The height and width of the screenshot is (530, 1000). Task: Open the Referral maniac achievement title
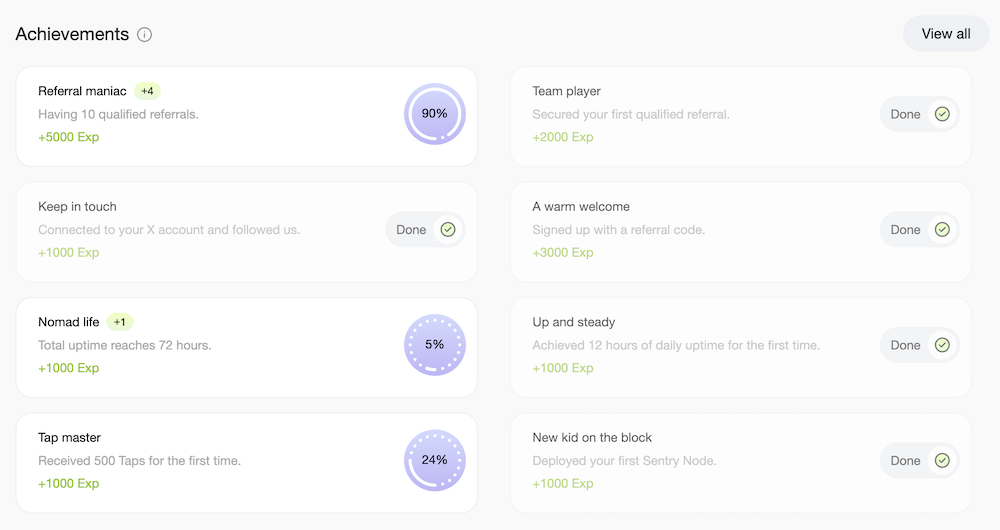pos(82,91)
